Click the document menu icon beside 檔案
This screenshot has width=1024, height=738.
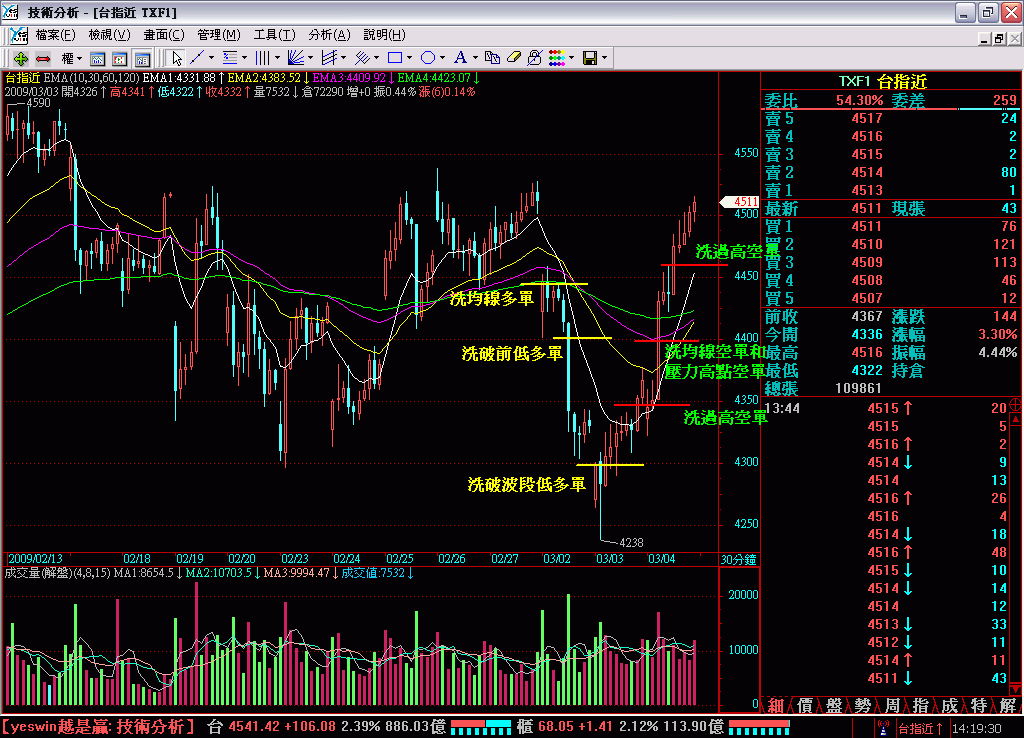19,35
